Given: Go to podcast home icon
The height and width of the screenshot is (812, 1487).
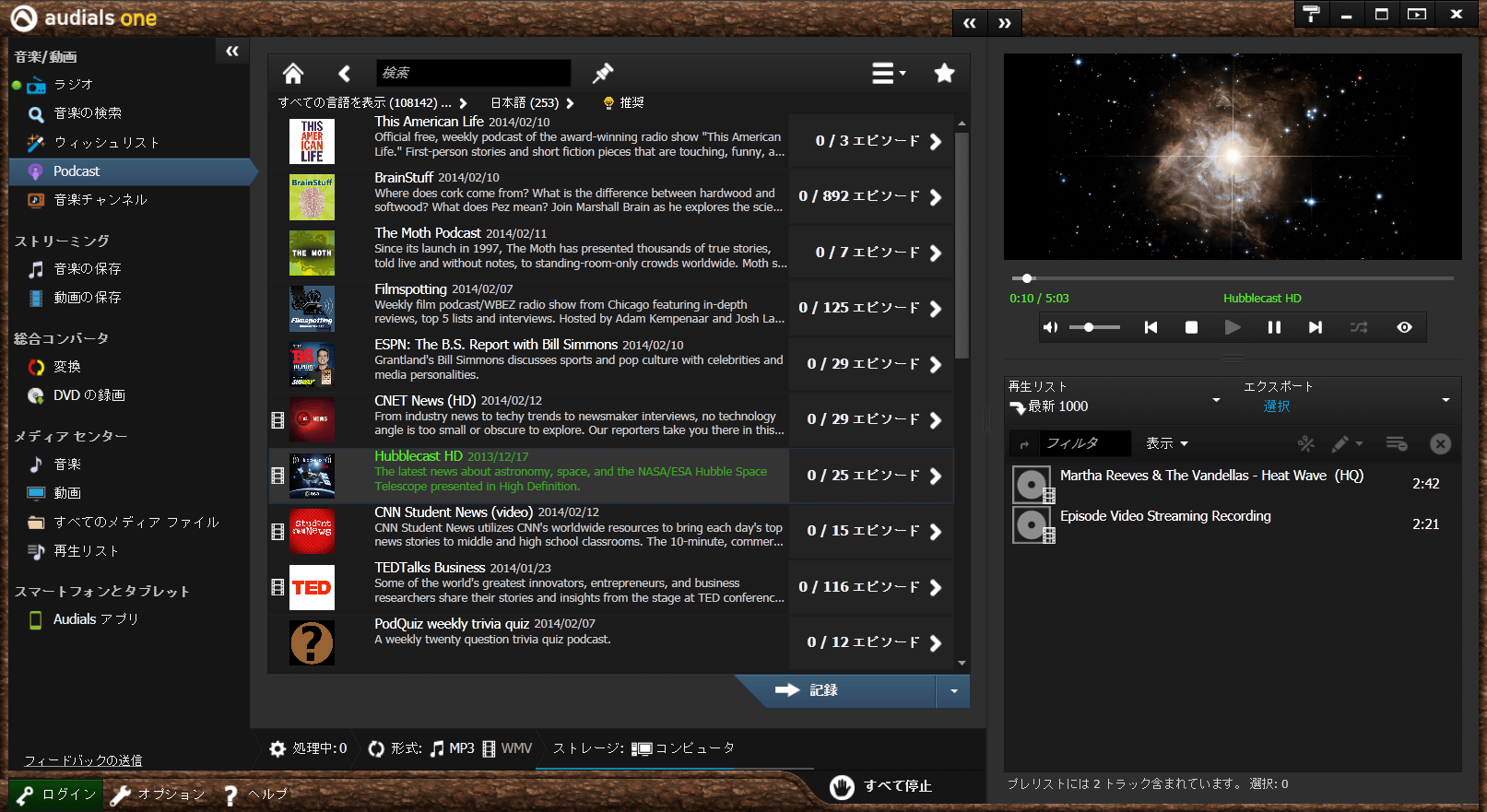Looking at the screenshot, I should coord(293,73).
